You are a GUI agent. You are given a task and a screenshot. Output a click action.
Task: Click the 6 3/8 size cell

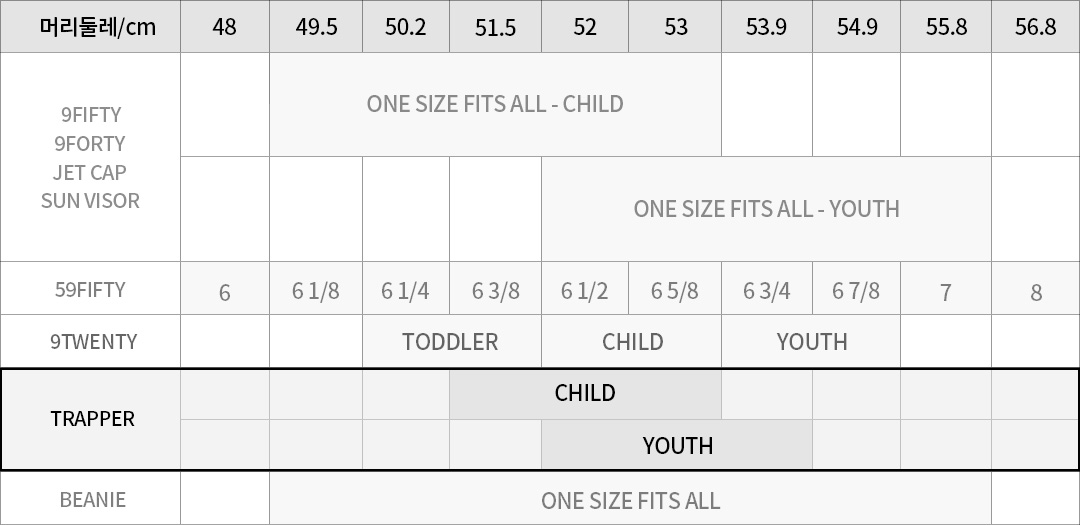[495, 291]
